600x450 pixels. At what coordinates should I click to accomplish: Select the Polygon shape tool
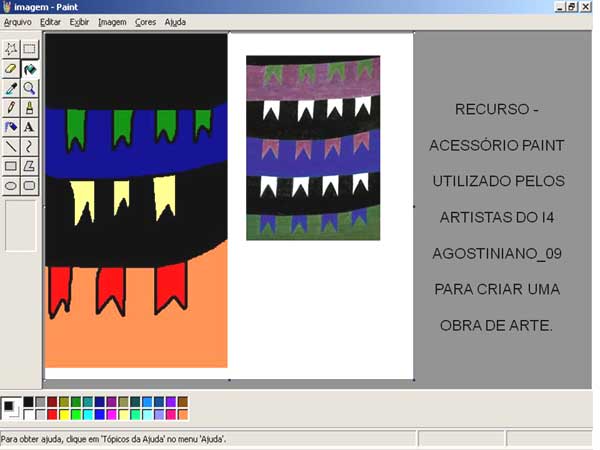(29, 166)
